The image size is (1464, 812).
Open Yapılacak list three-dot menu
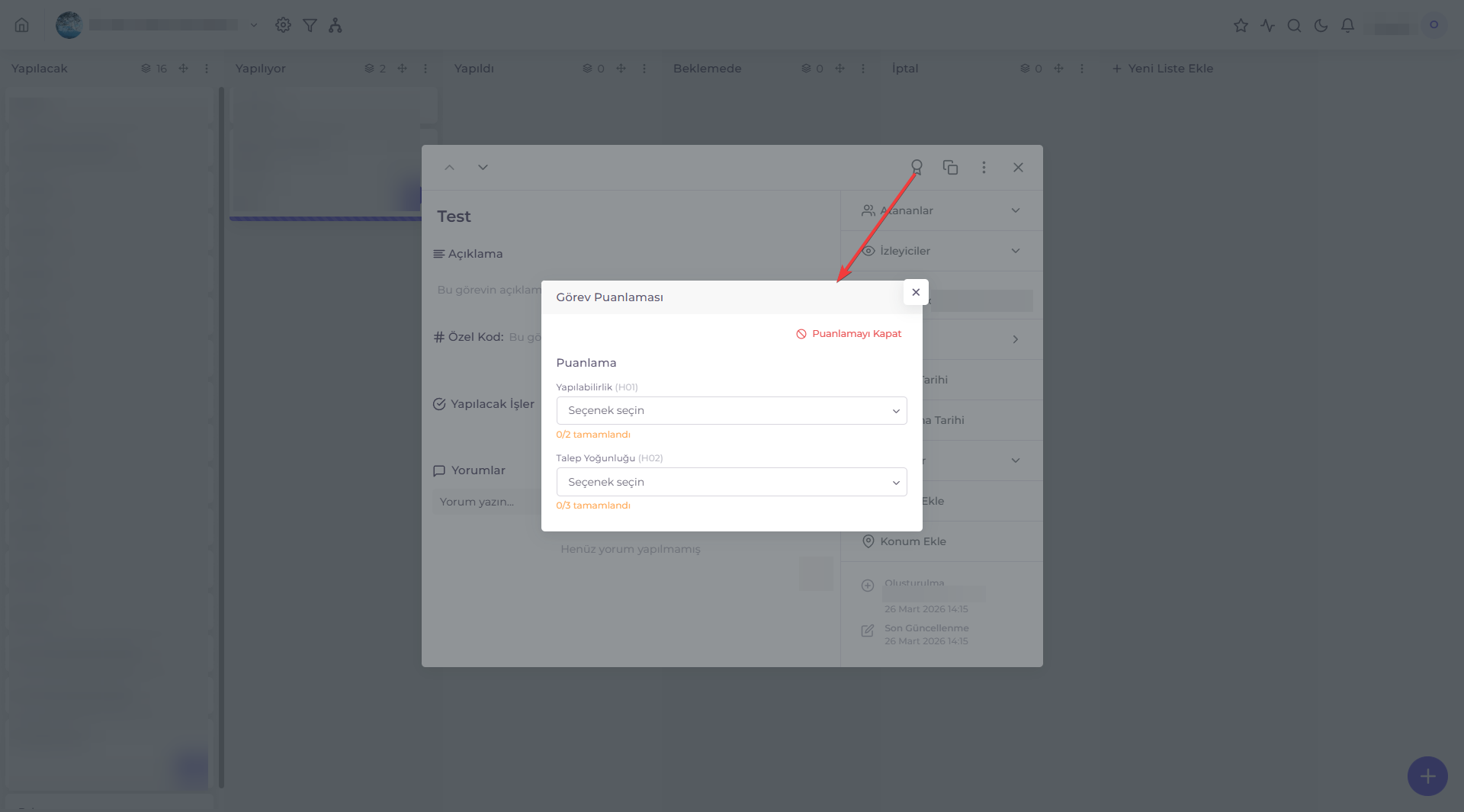pyautogui.click(x=207, y=69)
